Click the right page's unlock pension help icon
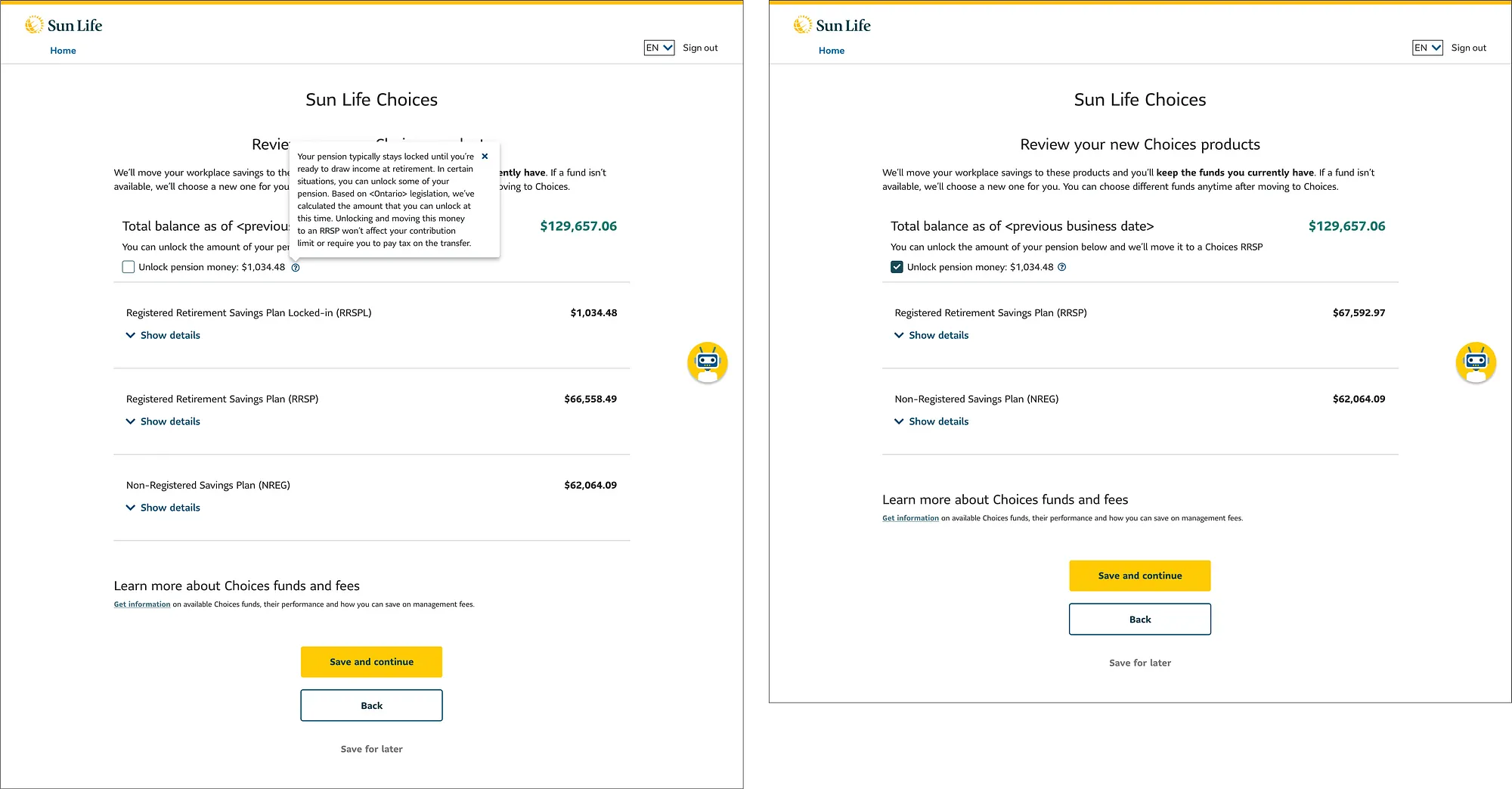The image size is (1512, 789). coord(1061,267)
